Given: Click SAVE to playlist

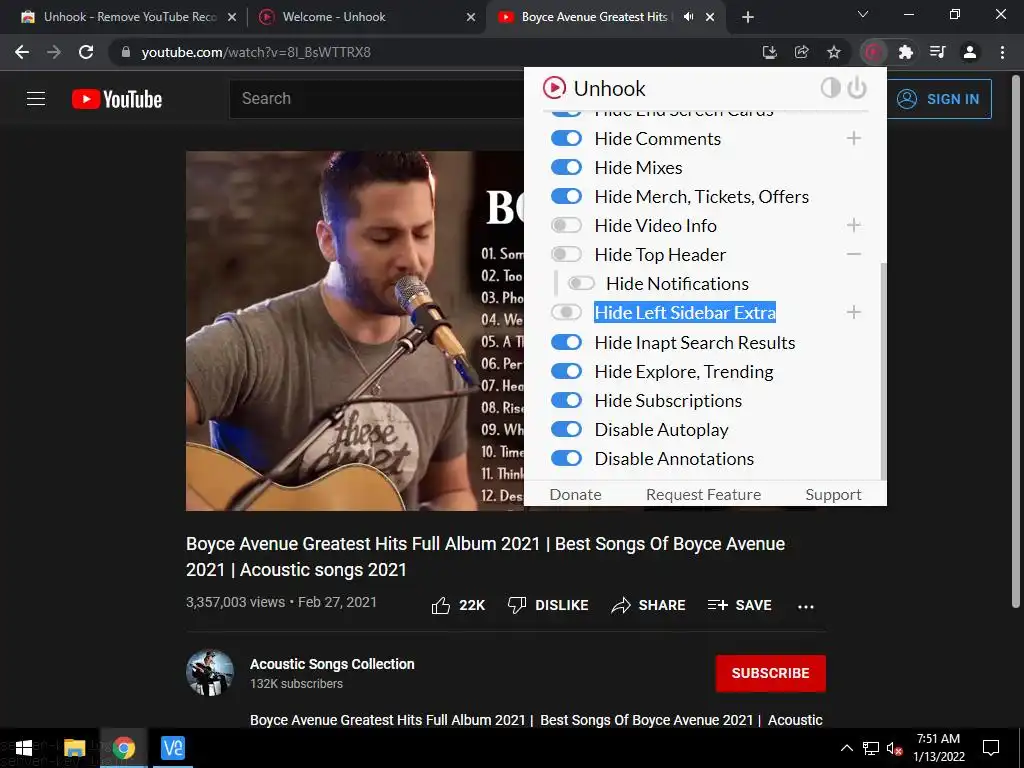Looking at the screenshot, I should [739, 605].
